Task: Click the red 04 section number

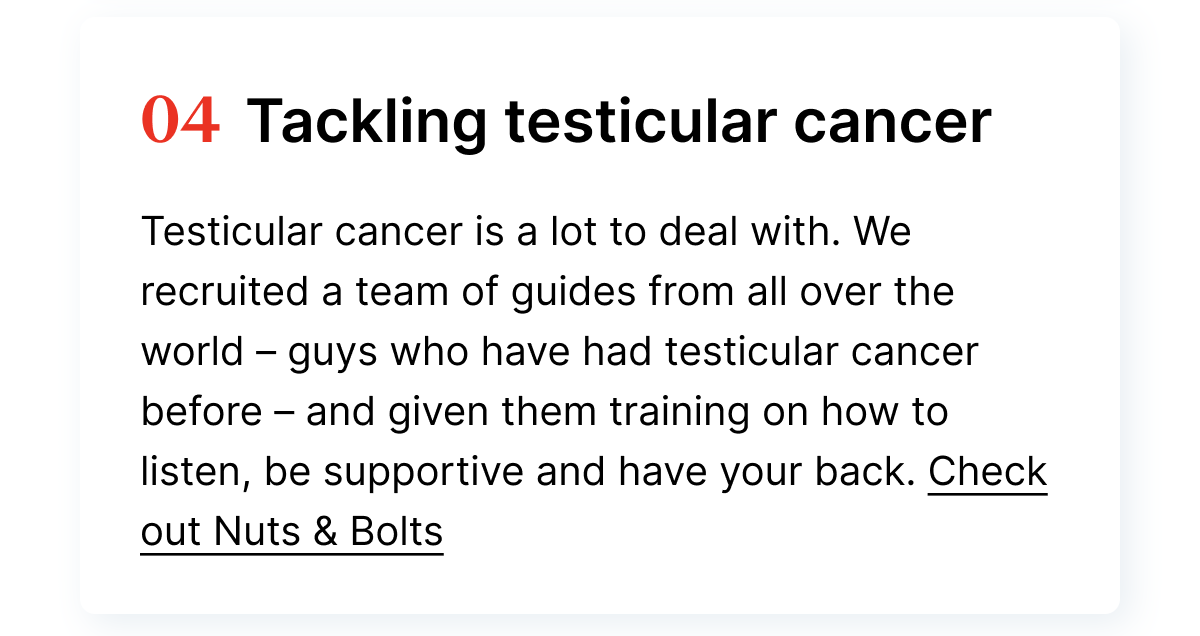Action: (x=180, y=122)
